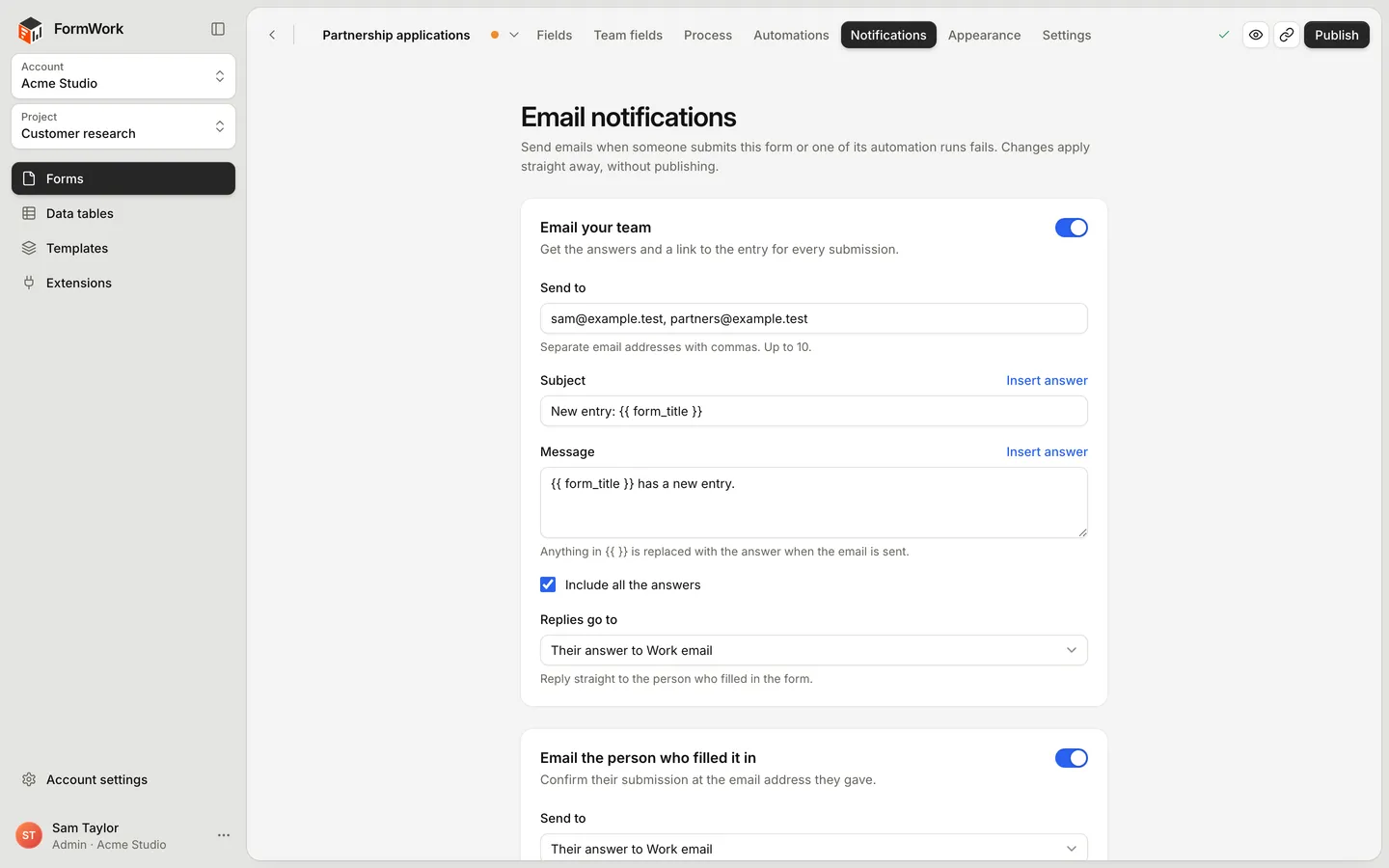The image size is (1389, 868).
Task: Click the team Send to address field
Action: (814, 318)
